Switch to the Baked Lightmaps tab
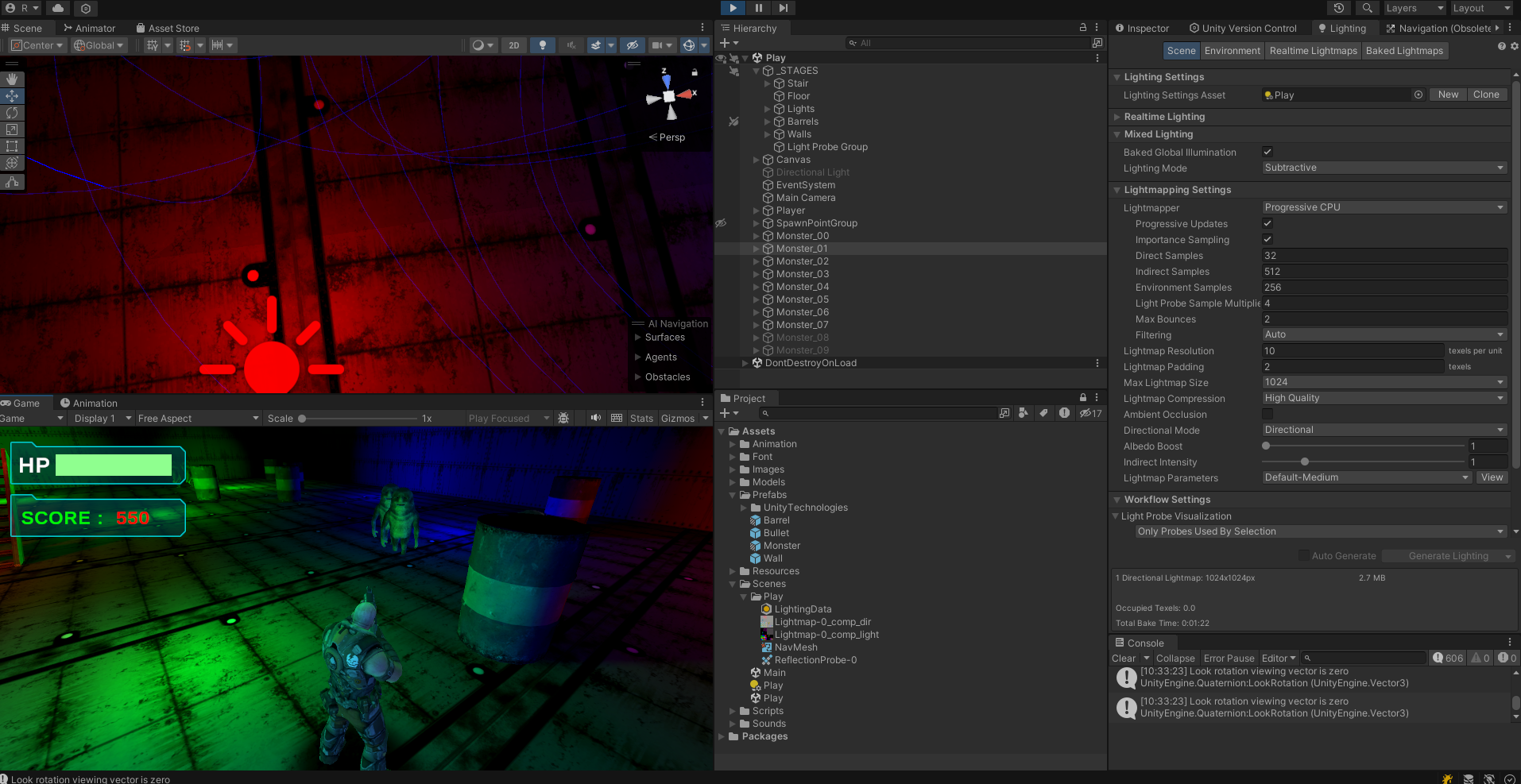The width and height of the screenshot is (1521, 784). pos(1404,50)
